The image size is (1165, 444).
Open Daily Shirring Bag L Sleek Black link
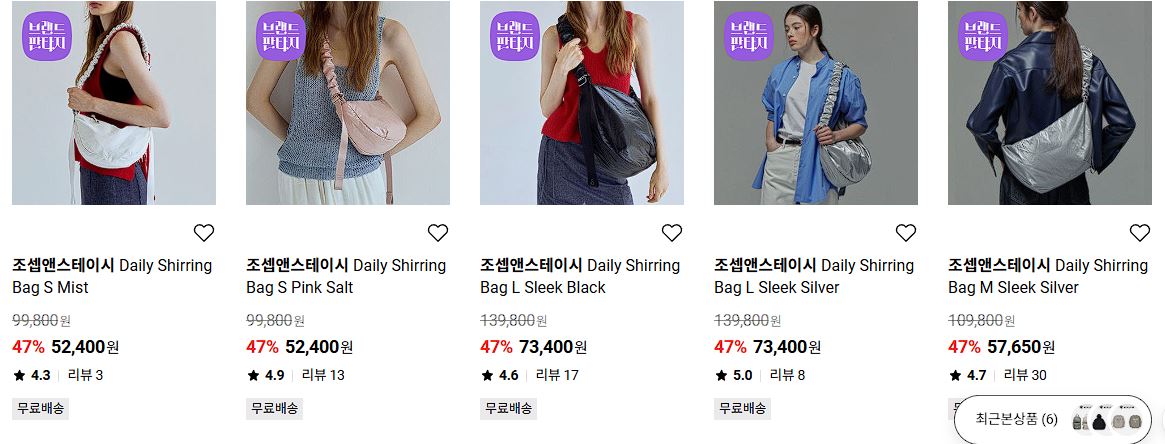[580, 276]
